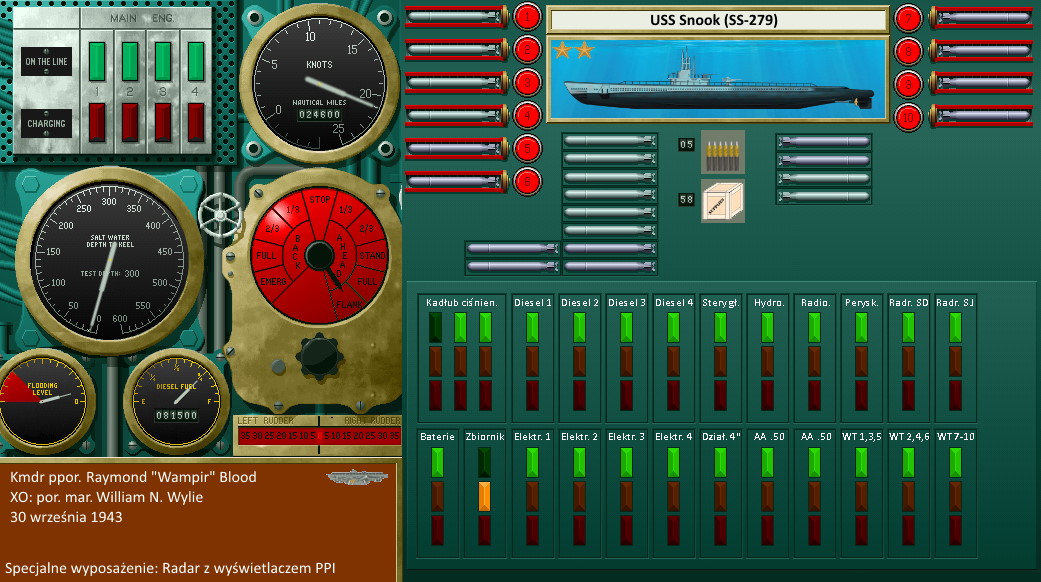The image size is (1041, 582).
Task: Click the orange Zbiornik damage indicator
Action: pyautogui.click(x=484, y=495)
